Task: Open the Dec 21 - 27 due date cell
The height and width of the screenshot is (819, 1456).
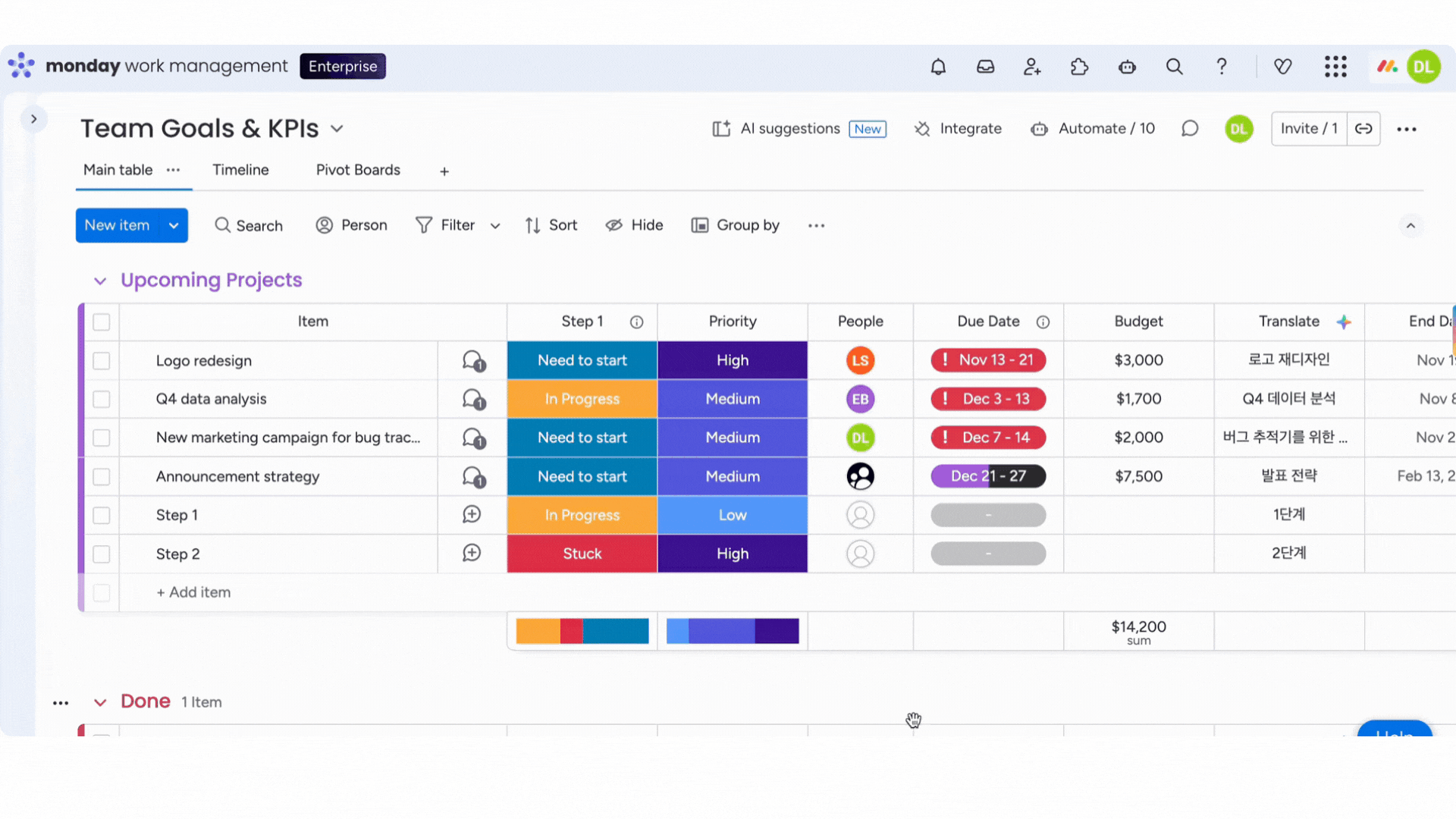Action: [x=988, y=476]
